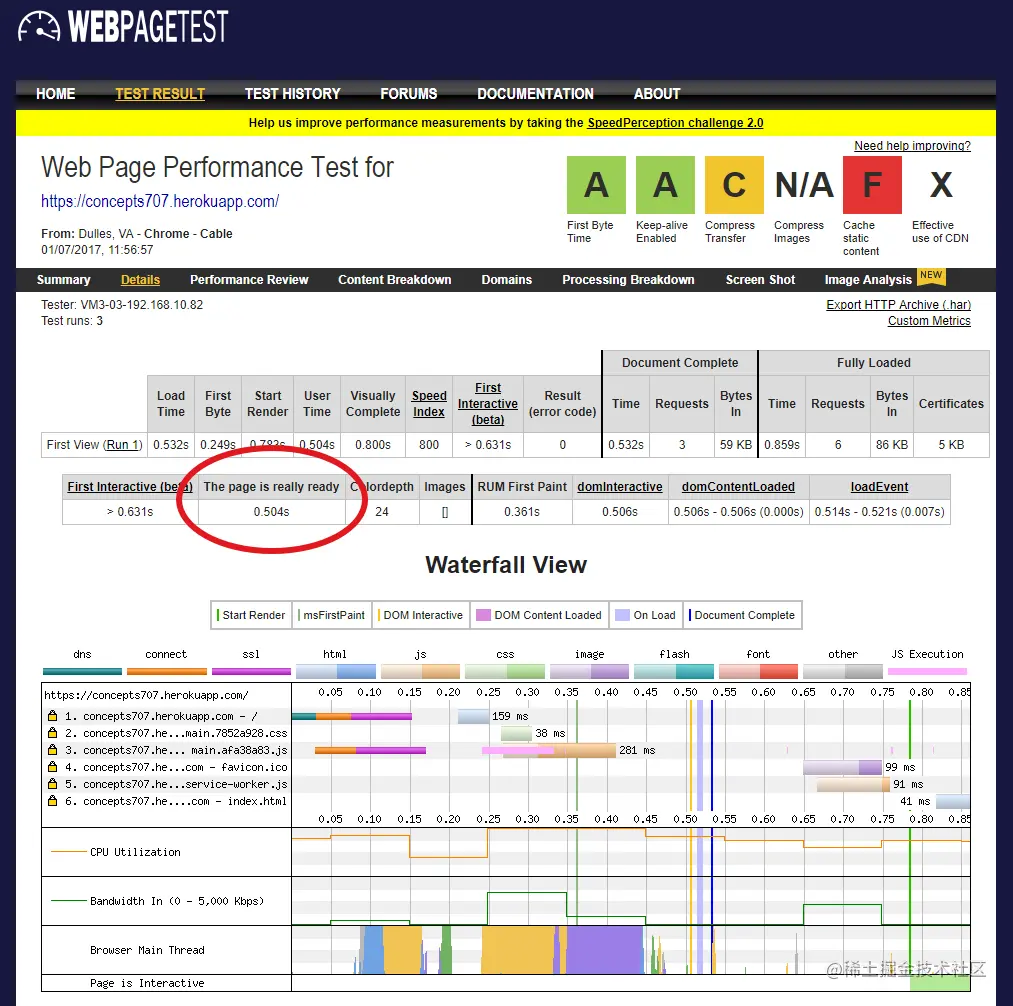Open the https://concepts707.herokuapp.com/ tested URL link

pos(160,202)
